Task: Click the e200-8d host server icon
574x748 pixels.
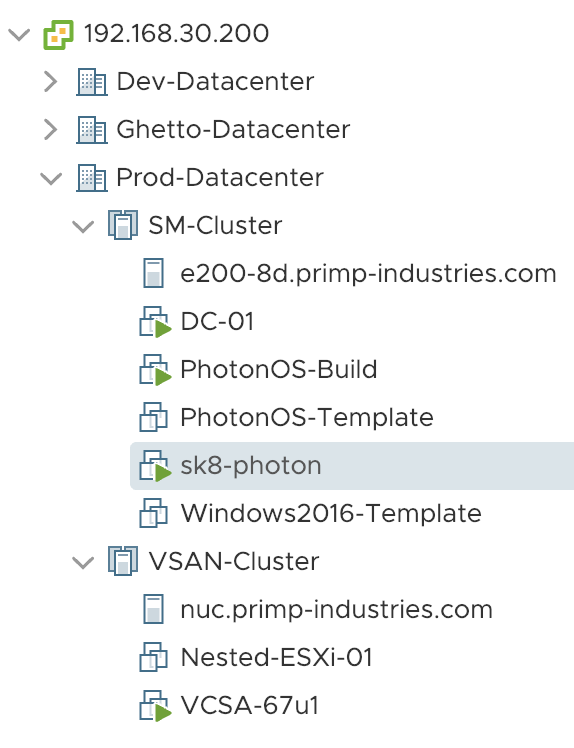Action: point(154,273)
